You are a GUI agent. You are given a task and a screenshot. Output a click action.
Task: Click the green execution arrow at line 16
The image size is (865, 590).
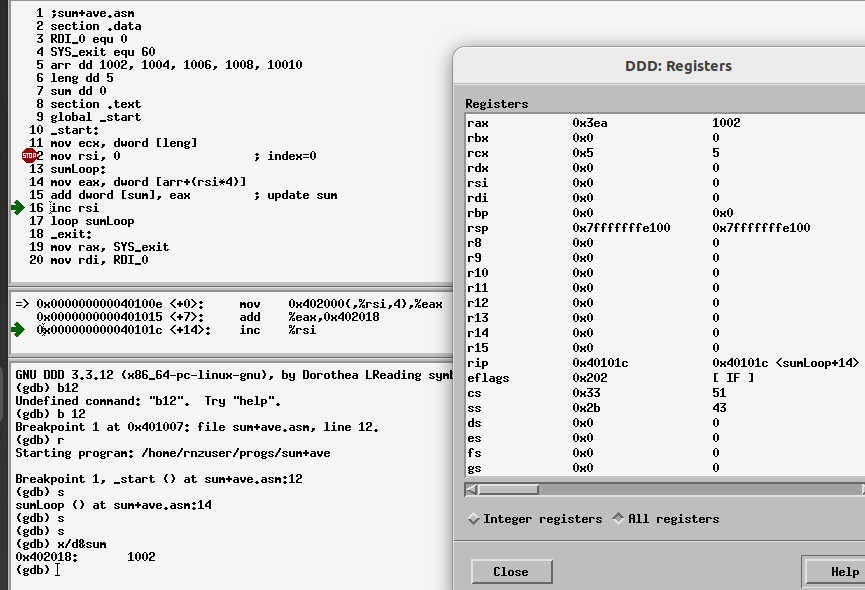tap(18, 208)
